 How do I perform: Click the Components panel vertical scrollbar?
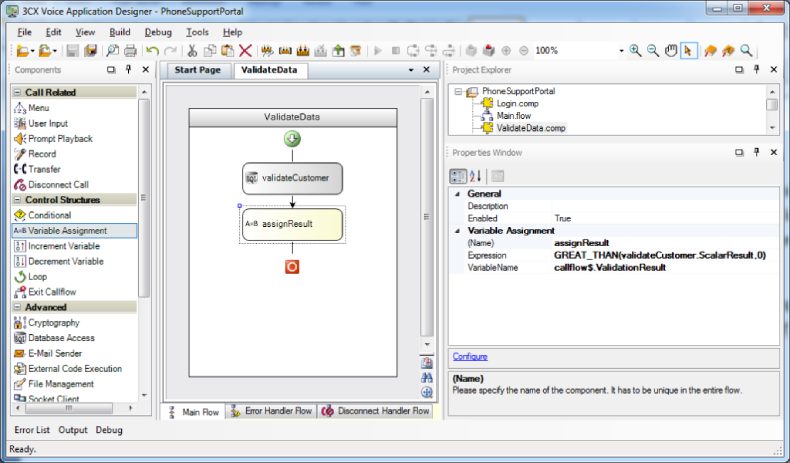tap(144, 197)
